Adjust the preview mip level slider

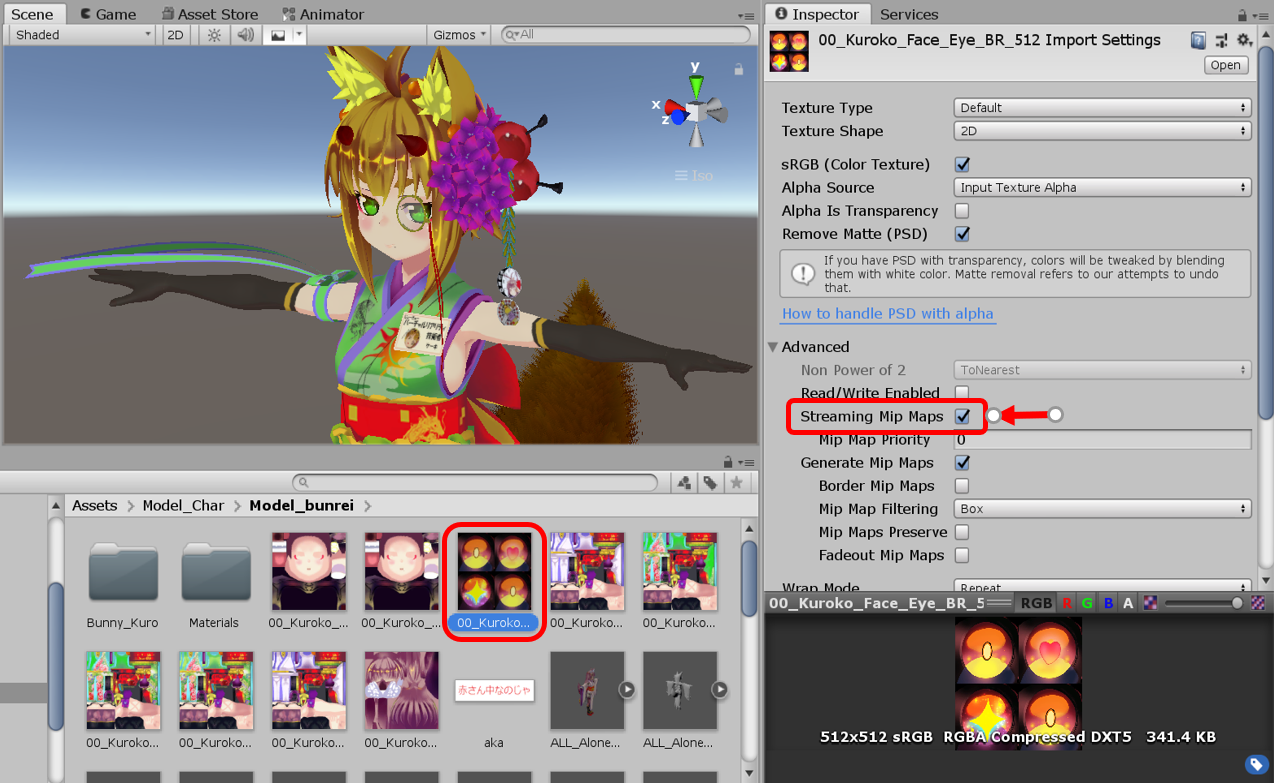[1203, 603]
